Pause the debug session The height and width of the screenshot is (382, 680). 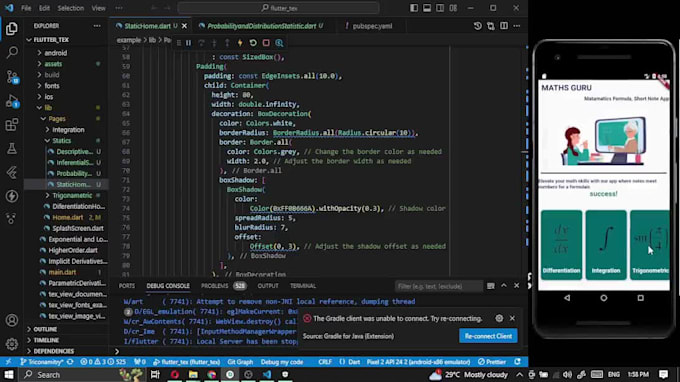click(189, 43)
